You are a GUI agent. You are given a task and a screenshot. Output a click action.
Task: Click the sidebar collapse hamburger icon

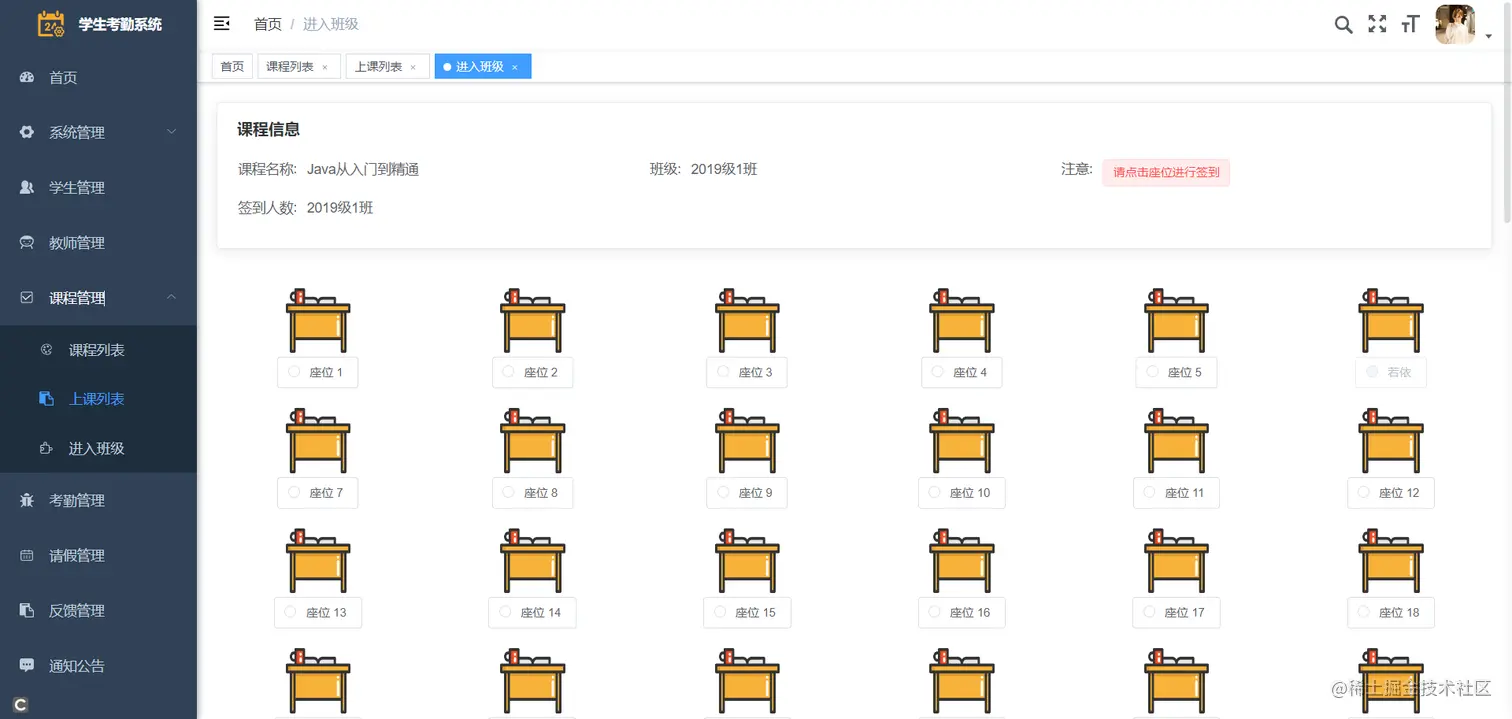click(221, 22)
